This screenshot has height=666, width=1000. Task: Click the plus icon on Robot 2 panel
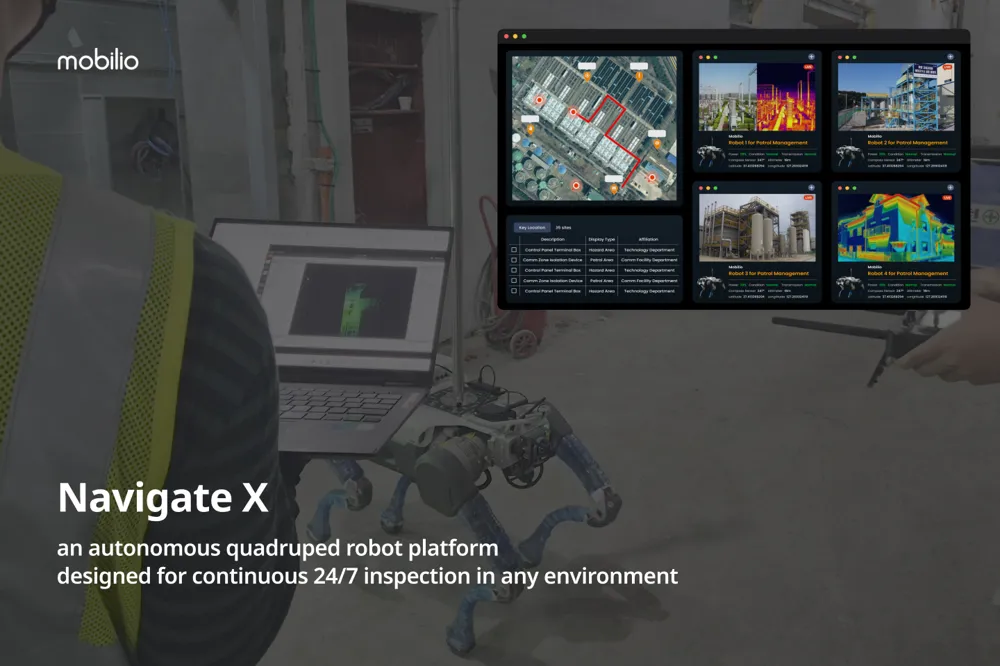coord(949,58)
